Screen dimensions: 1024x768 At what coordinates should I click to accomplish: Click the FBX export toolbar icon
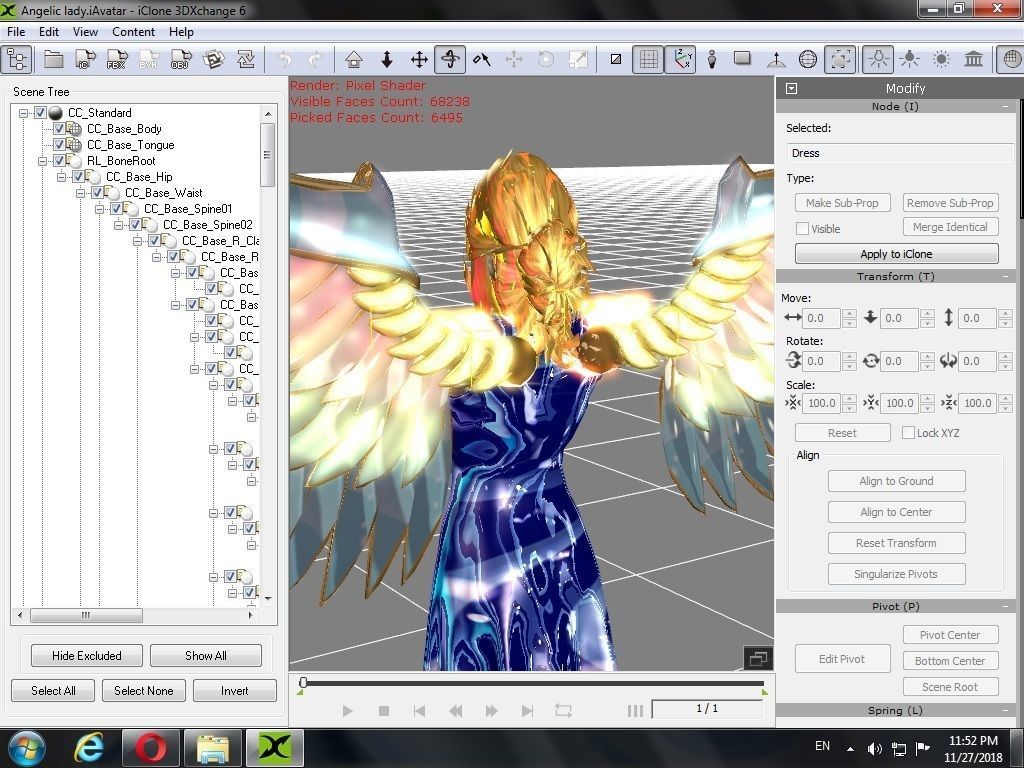[x=117, y=59]
